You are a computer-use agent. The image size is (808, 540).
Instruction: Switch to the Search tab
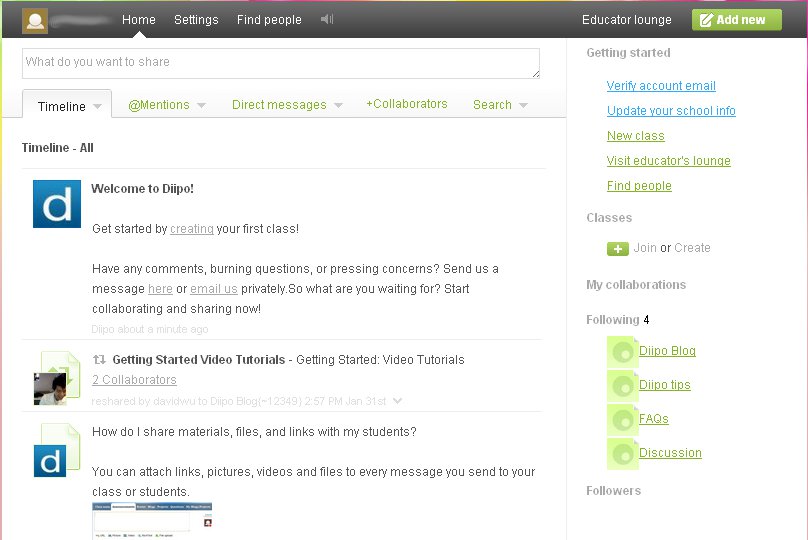pos(492,105)
